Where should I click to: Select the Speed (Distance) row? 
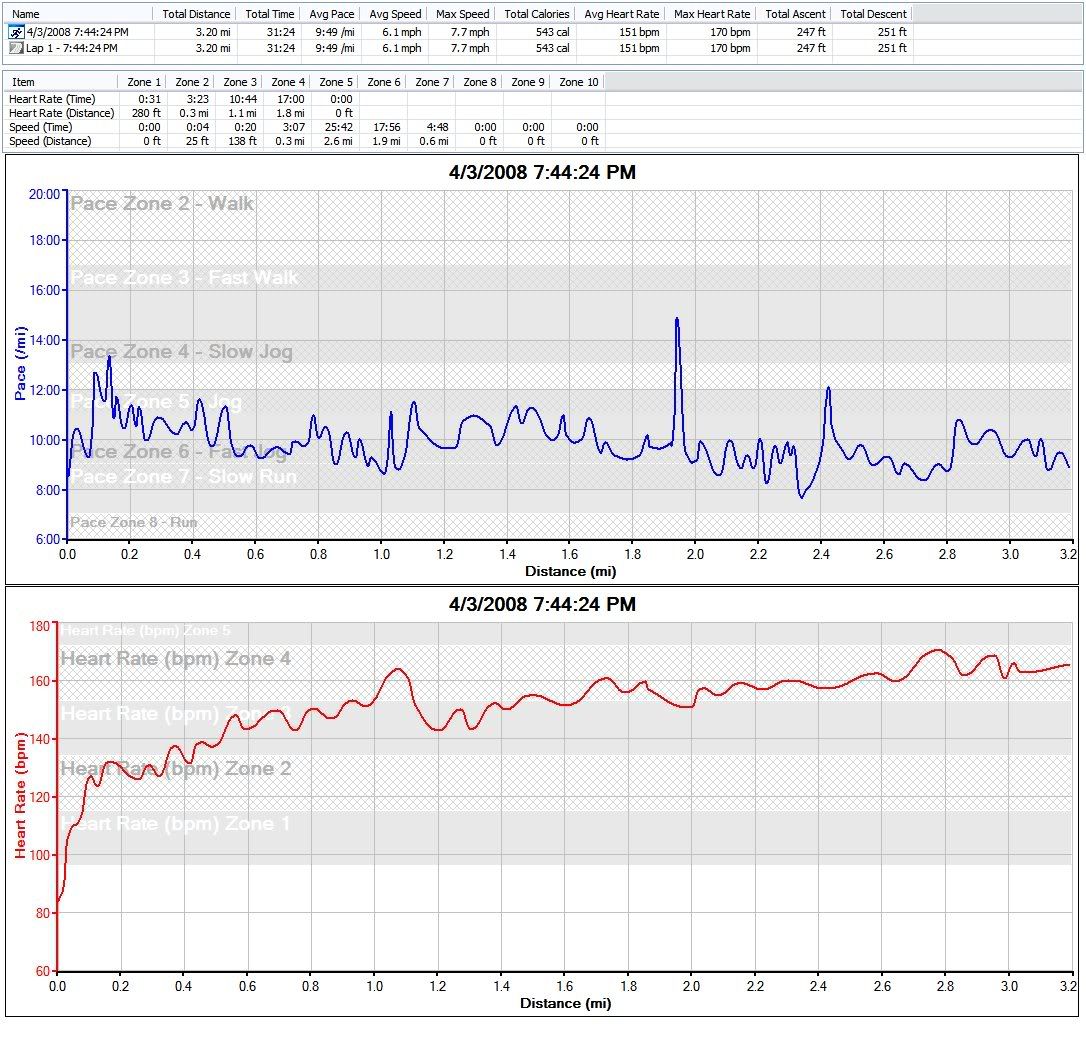point(50,141)
